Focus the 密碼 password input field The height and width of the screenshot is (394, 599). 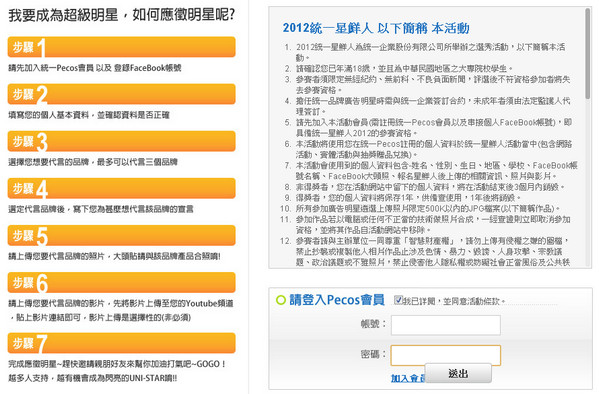[445, 355]
